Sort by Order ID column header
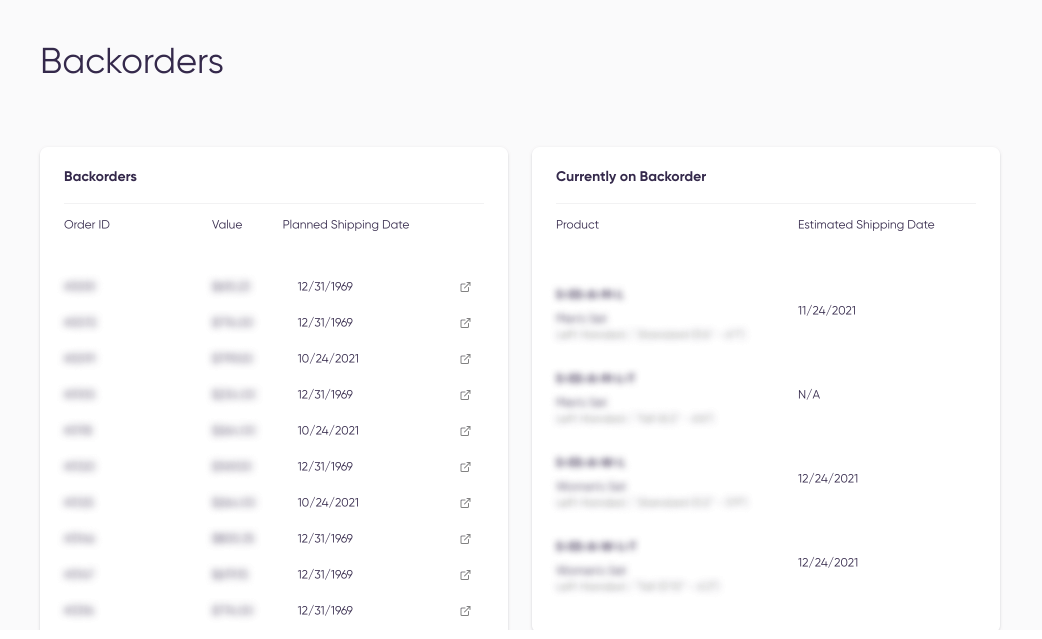 [x=86, y=225]
